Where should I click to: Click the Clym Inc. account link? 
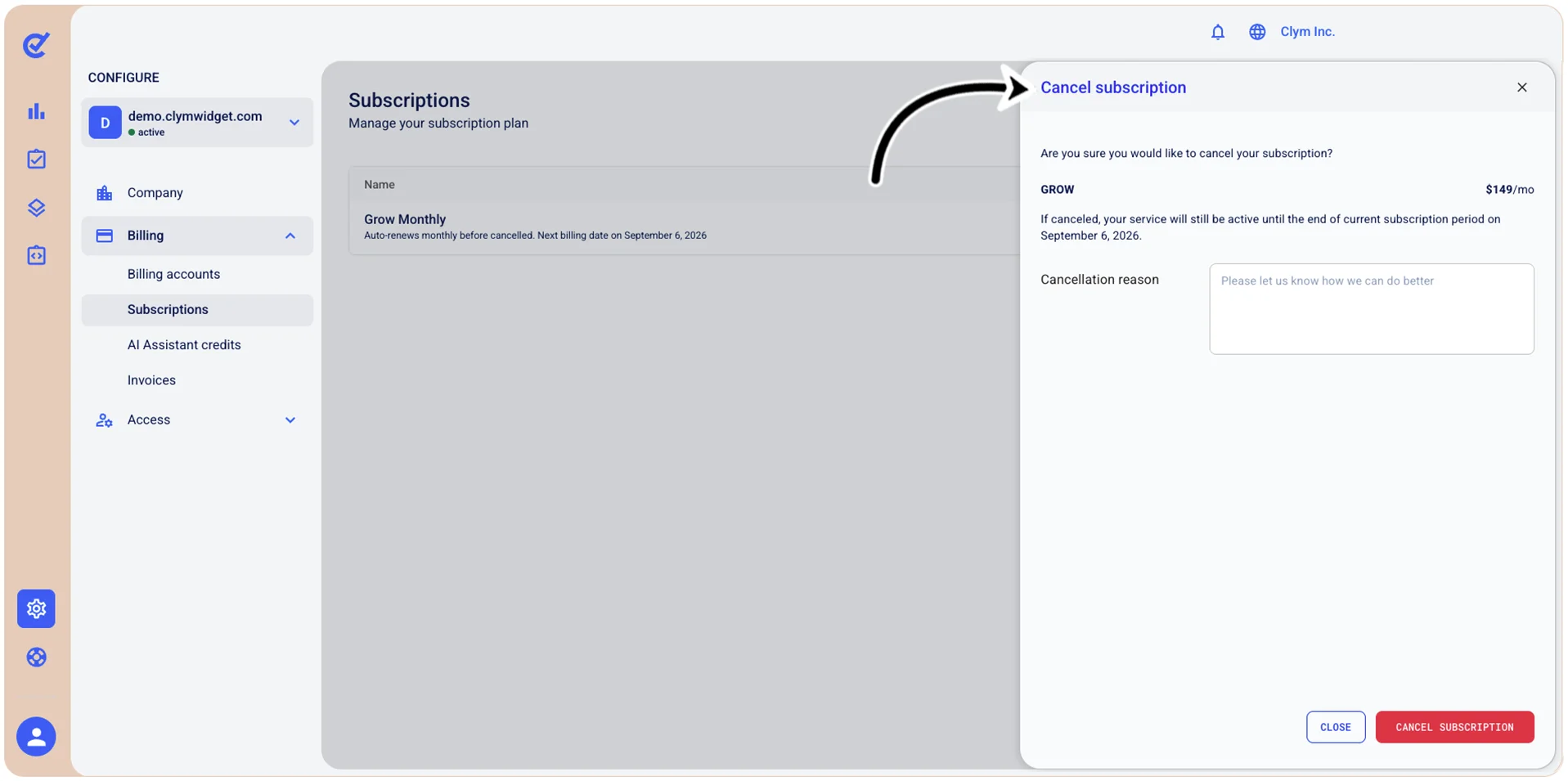pos(1307,32)
